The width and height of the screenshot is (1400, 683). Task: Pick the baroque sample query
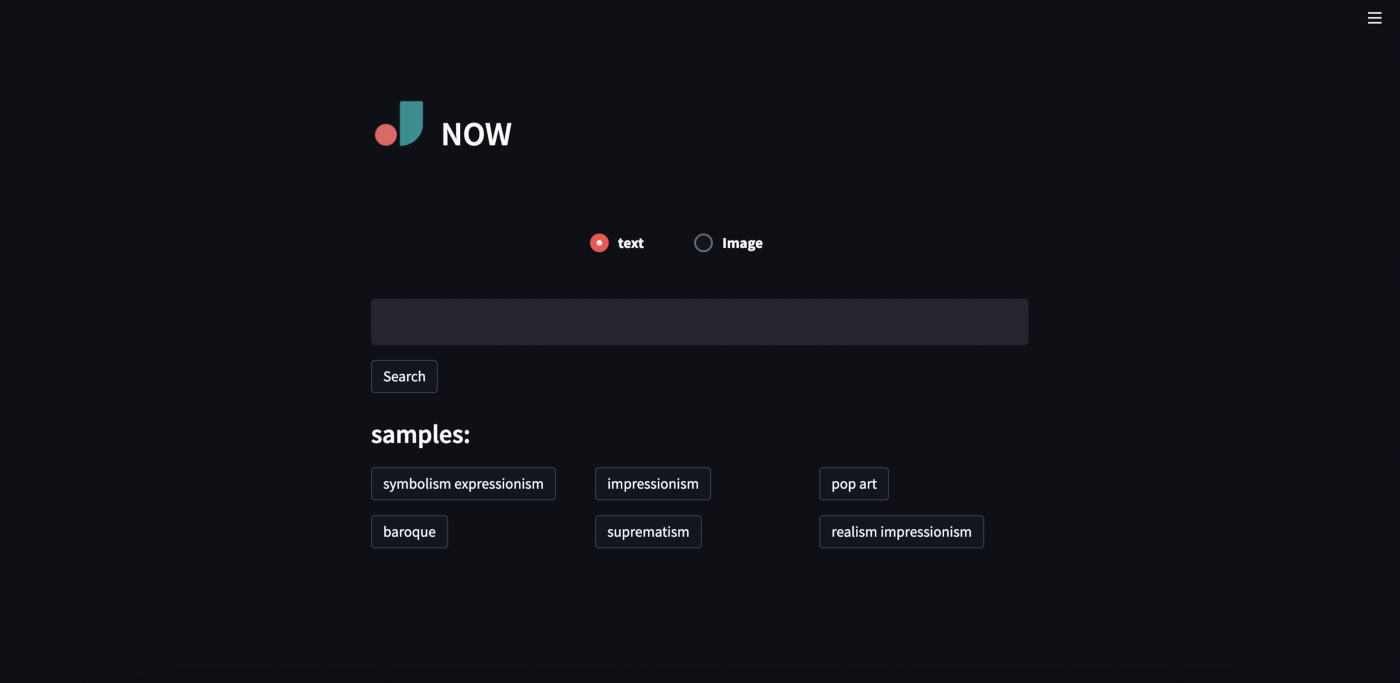409,532
